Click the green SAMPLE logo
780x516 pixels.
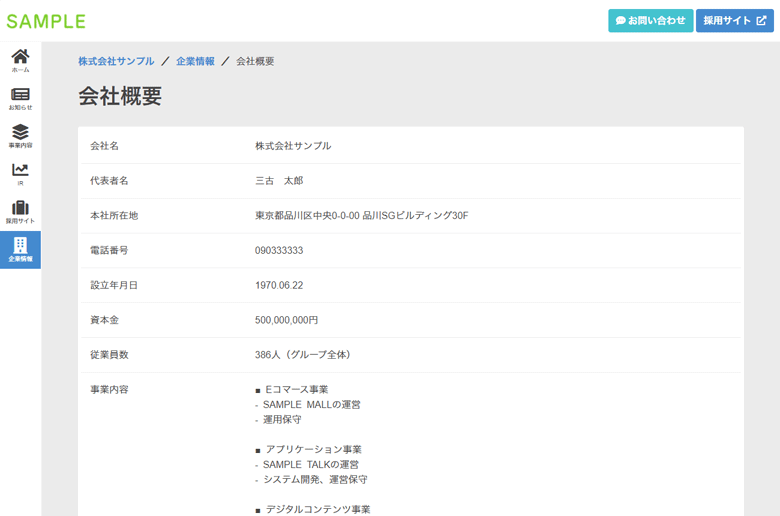pyautogui.click(x=46, y=21)
